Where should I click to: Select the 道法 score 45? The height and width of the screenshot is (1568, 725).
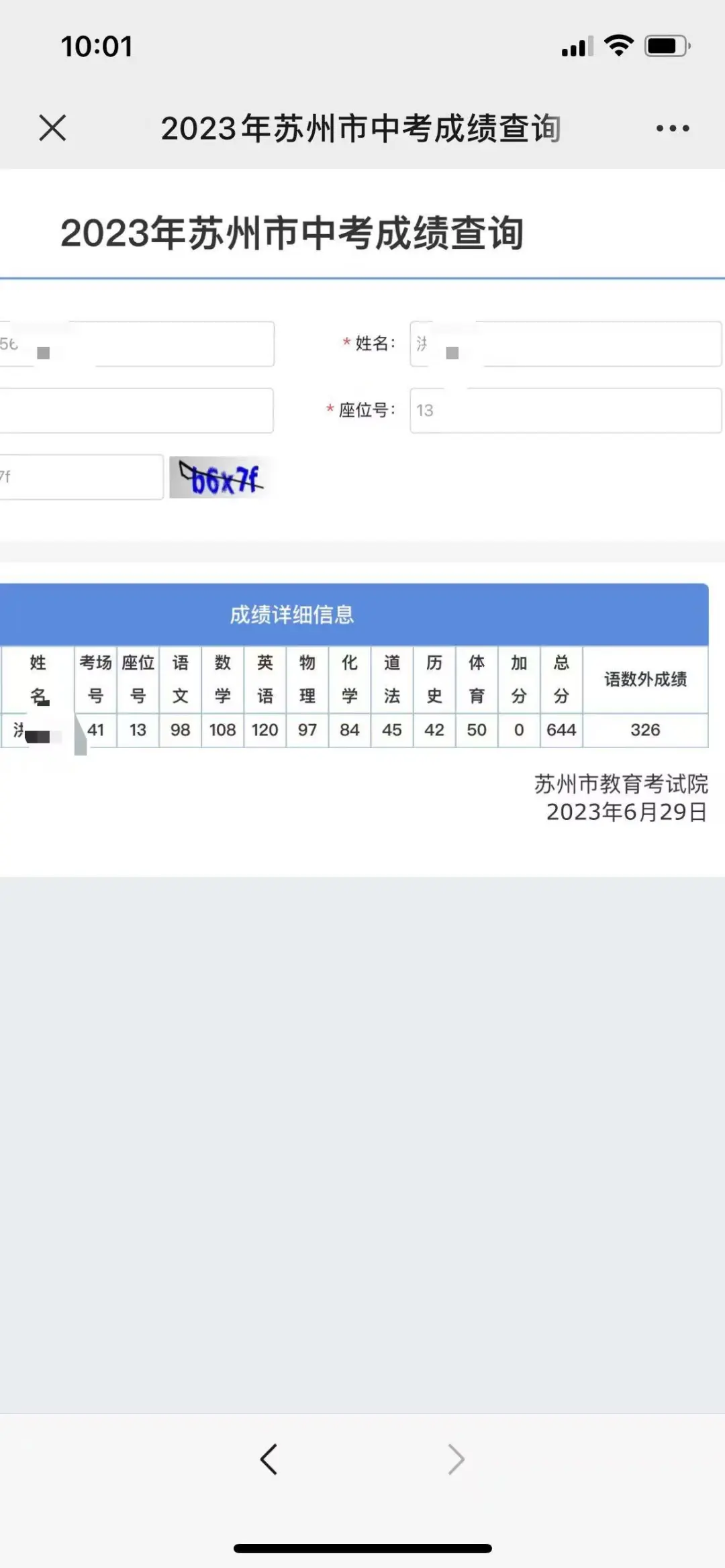[x=391, y=729]
